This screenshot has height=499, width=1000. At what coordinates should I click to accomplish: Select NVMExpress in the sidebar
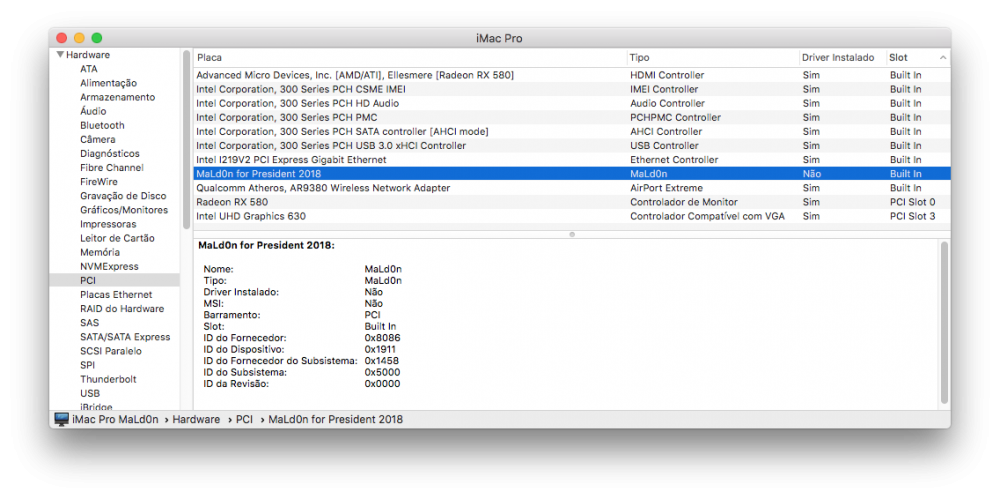[109, 266]
